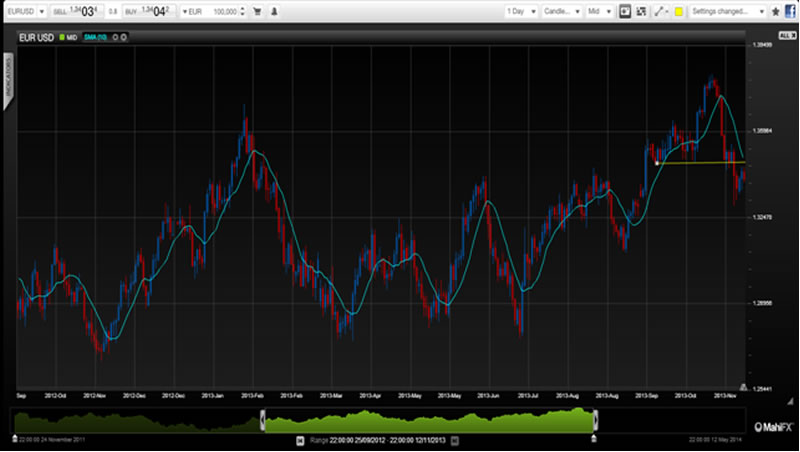
Task: Click the SMA indicator settings icon
Action: (116, 37)
